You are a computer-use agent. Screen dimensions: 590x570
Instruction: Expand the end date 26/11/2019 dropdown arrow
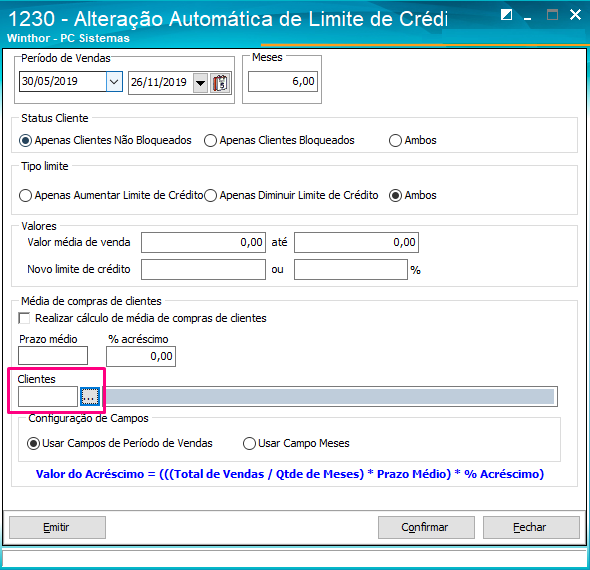point(201,83)
